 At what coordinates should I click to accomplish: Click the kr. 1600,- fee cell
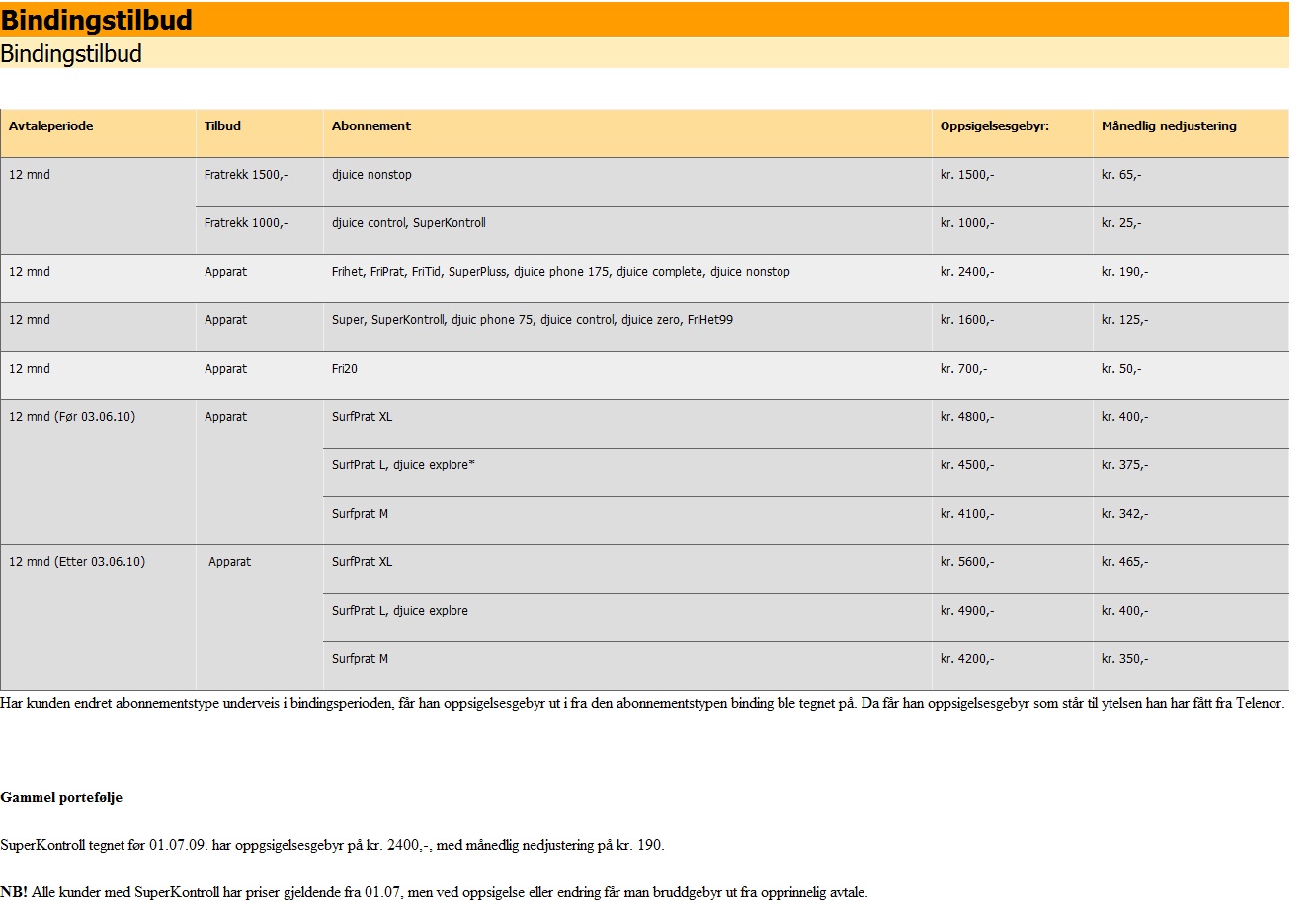click(x=1012, y=327)
